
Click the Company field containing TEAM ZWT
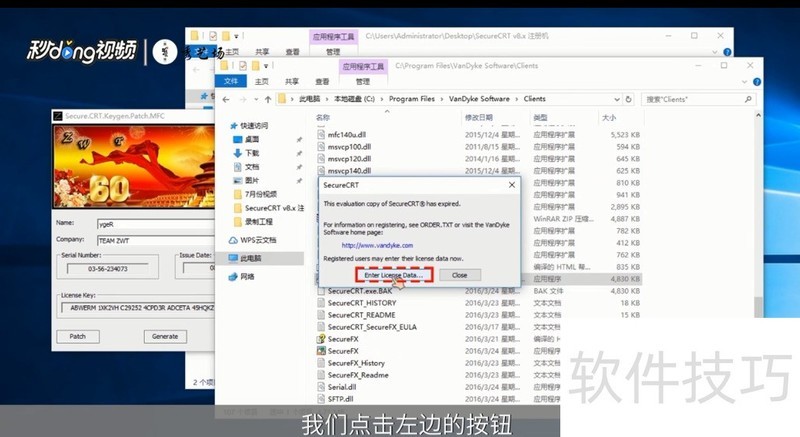coord(156,241)
